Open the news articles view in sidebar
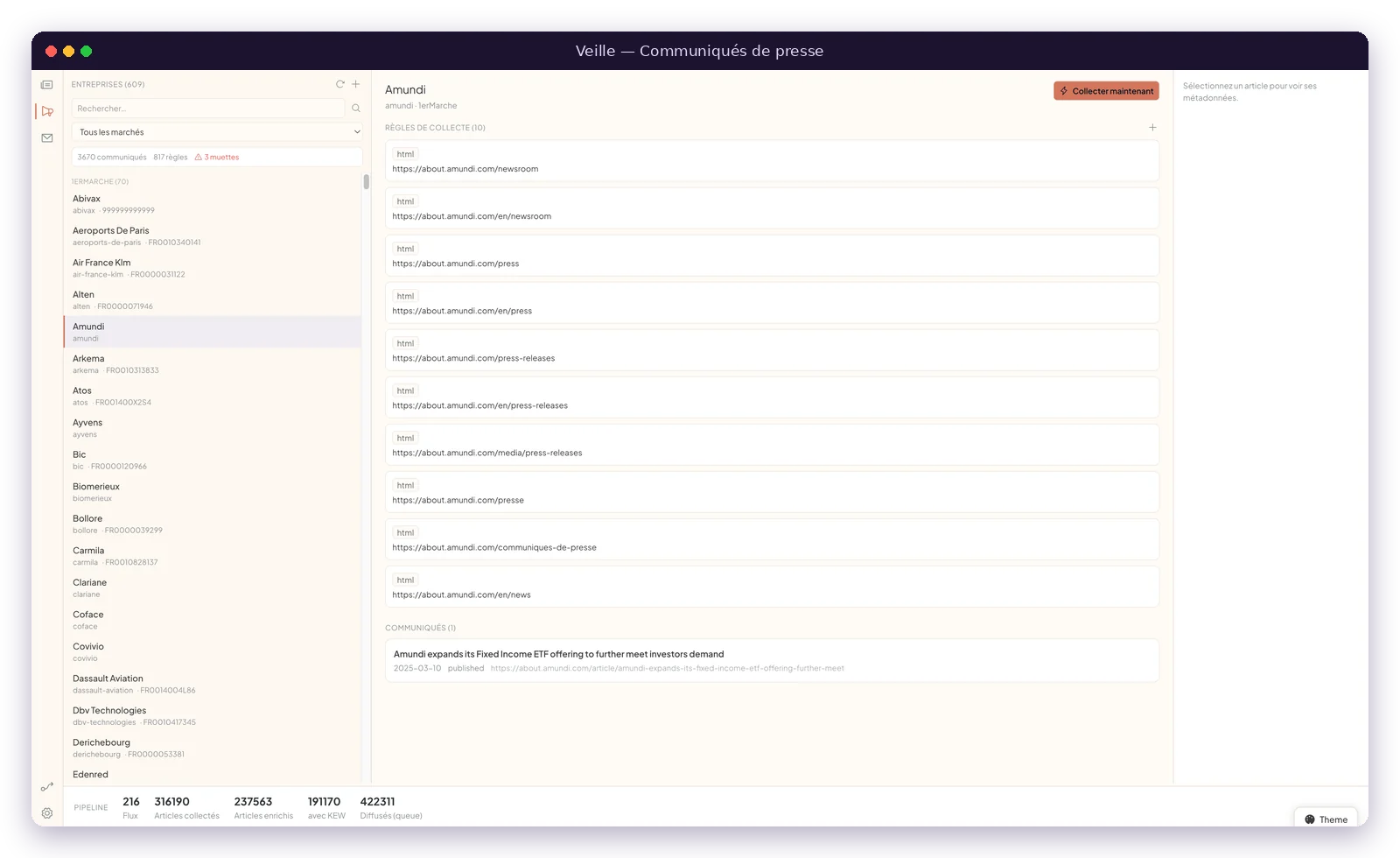 47,85
